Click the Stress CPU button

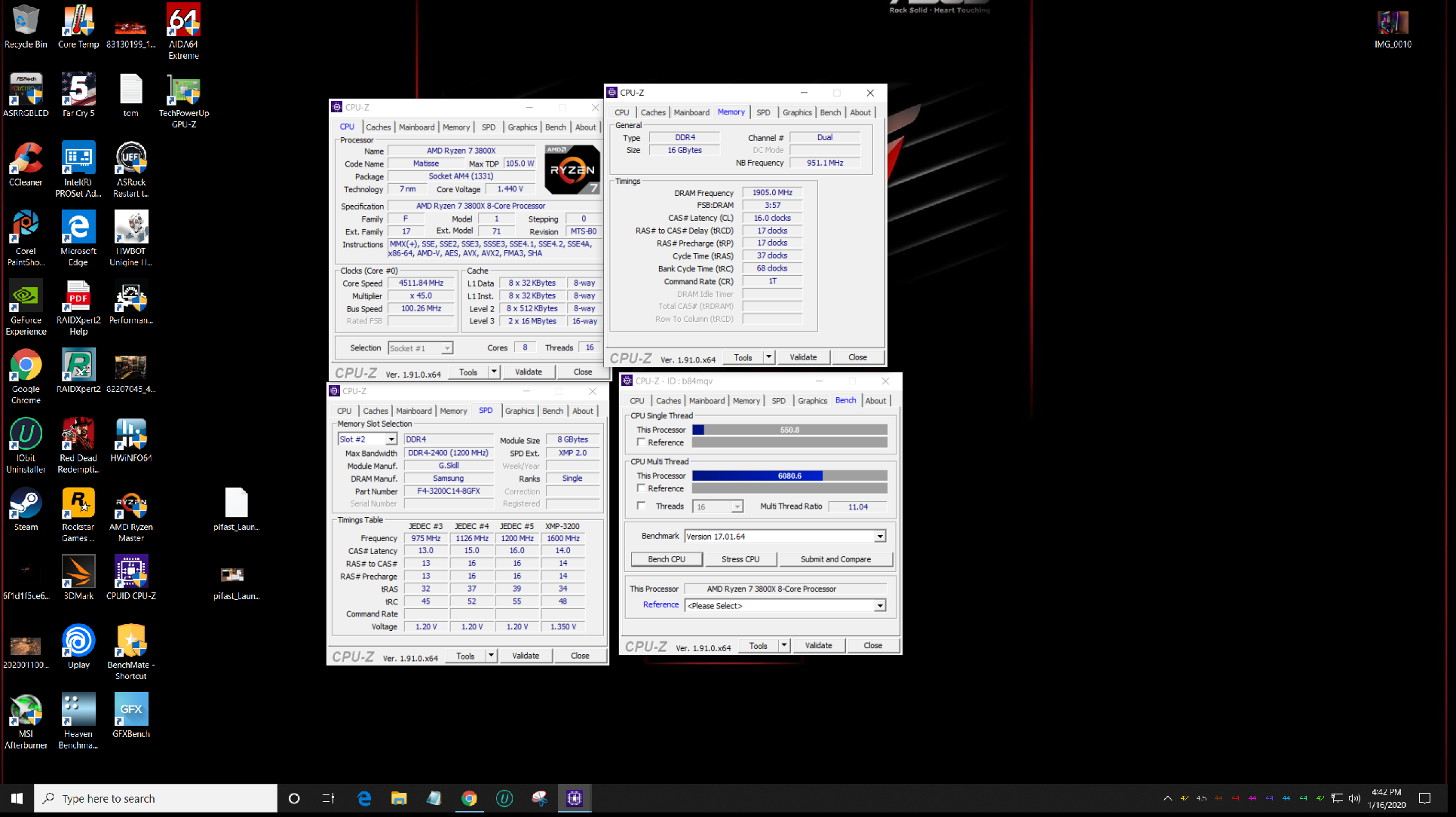click(740, 559)
